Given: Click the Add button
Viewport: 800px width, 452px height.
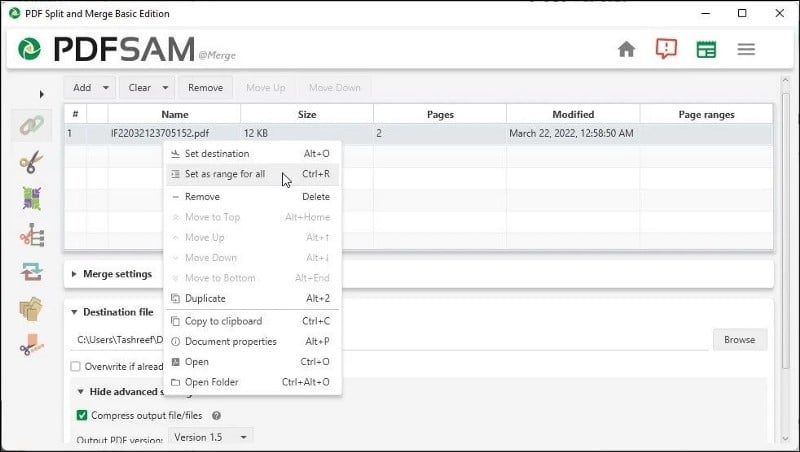Looking at the screenshot, I should click(82, 88).
